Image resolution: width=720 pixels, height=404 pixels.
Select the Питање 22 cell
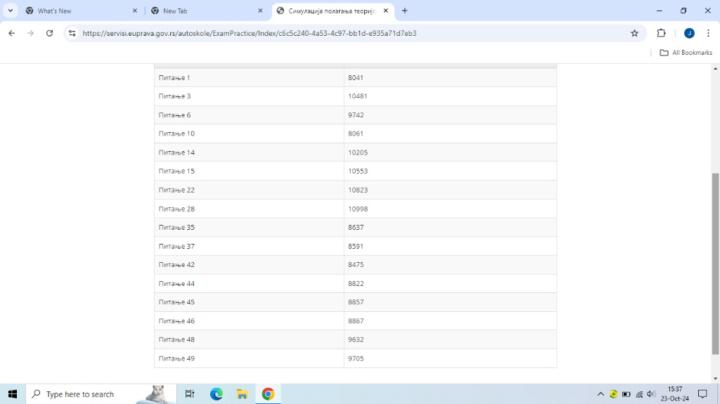[249, 190]
